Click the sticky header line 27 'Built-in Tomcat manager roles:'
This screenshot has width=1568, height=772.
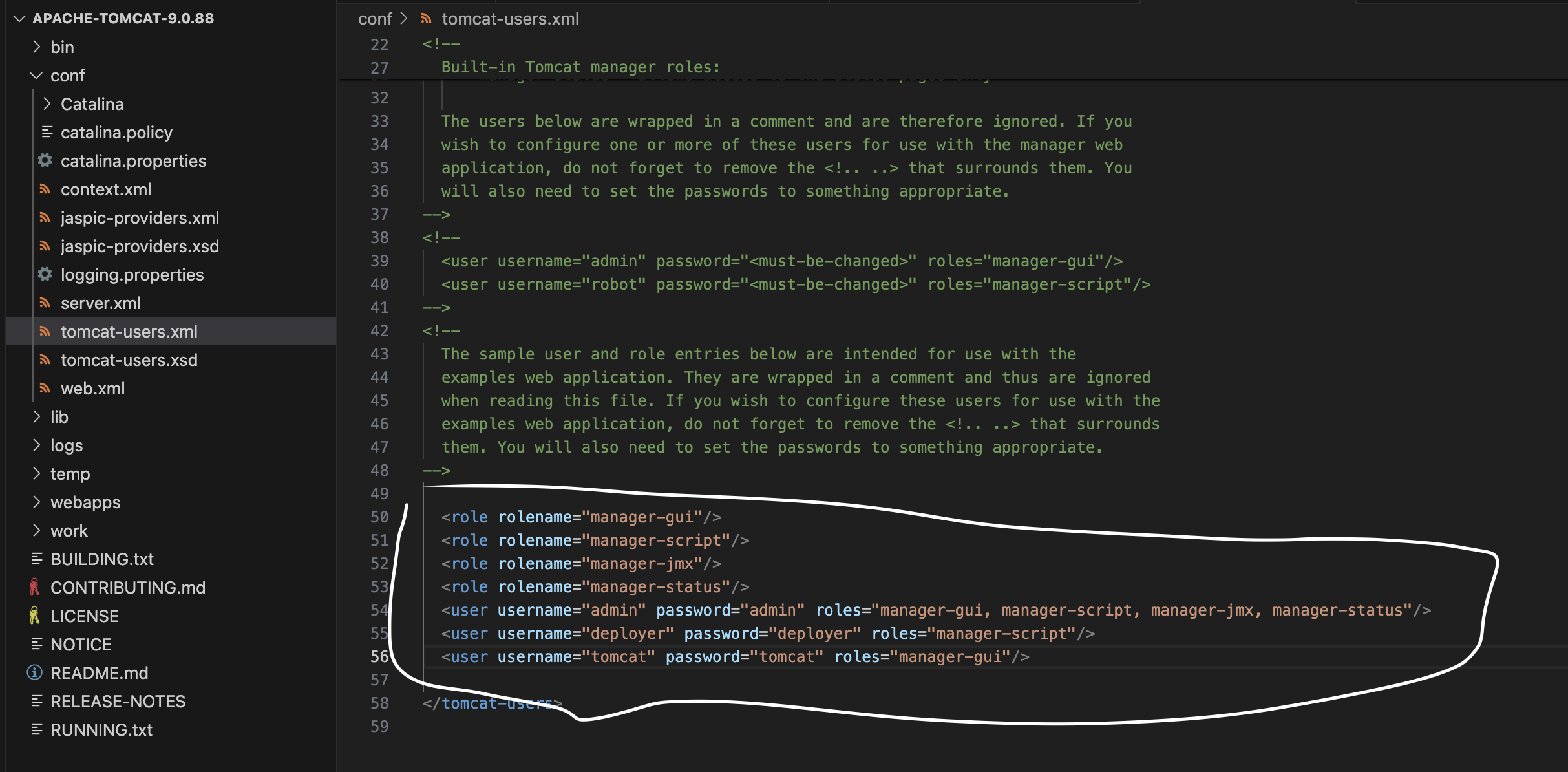(x=580, y=67)
